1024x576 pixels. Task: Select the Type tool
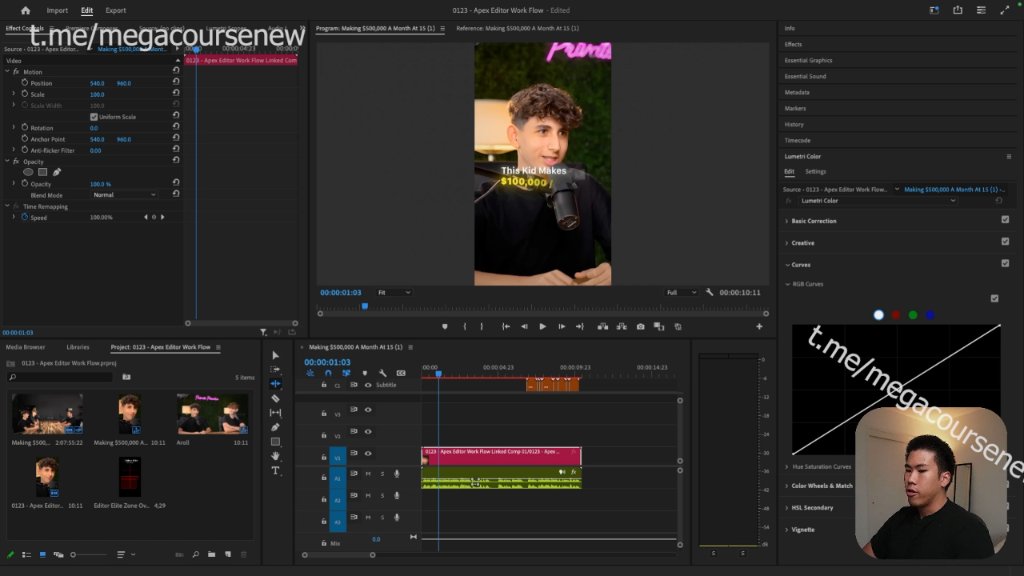coord(276,470)
